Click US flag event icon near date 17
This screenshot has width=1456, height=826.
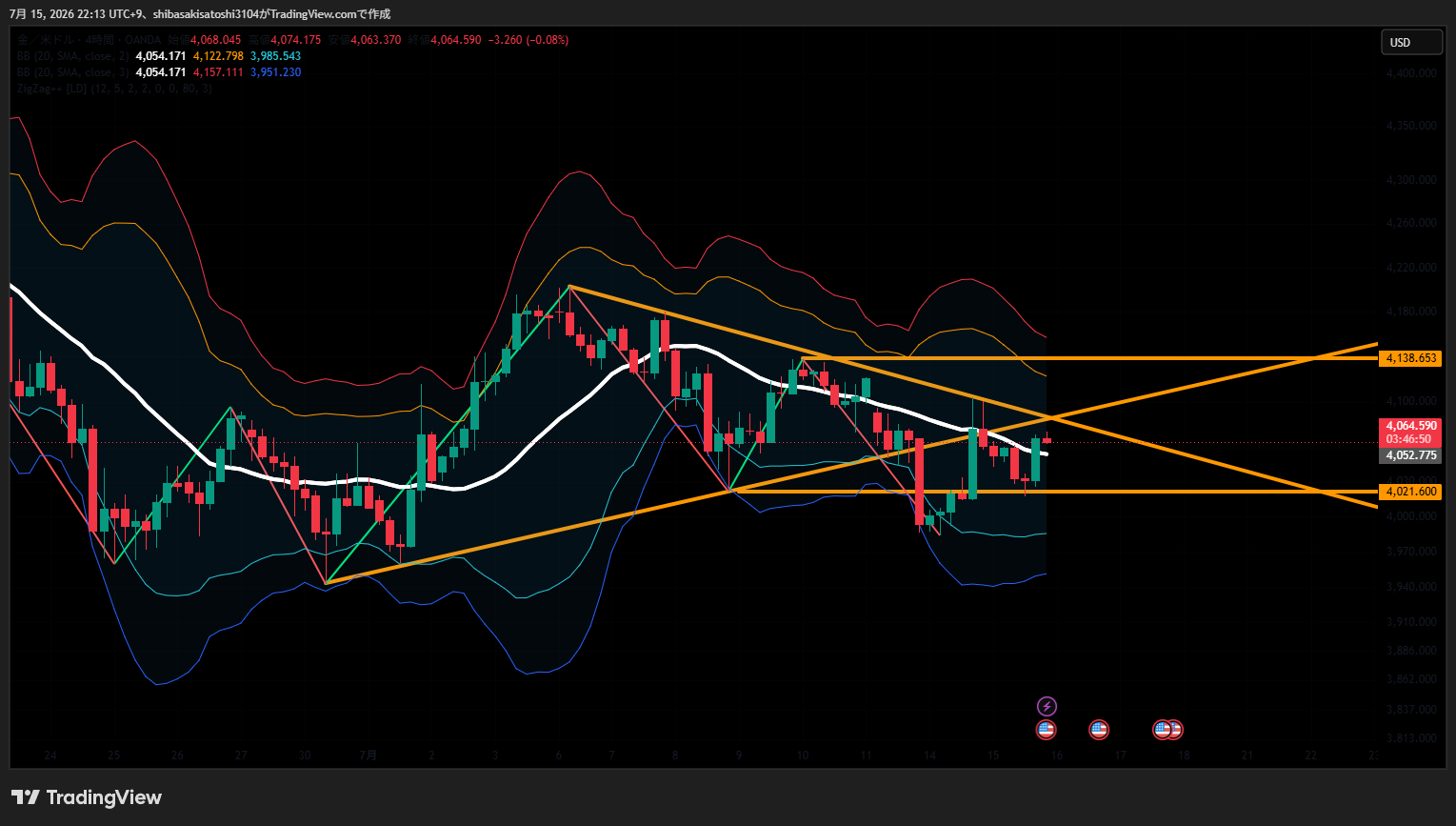[x=1099, y=730]
